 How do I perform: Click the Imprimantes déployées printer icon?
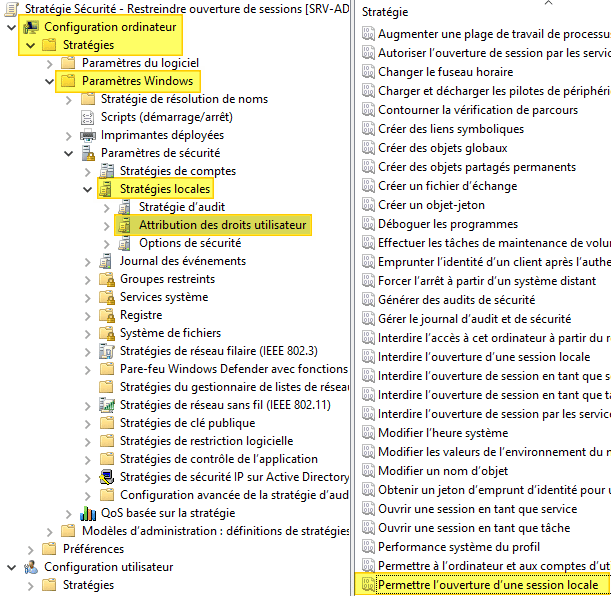[88, 135]
